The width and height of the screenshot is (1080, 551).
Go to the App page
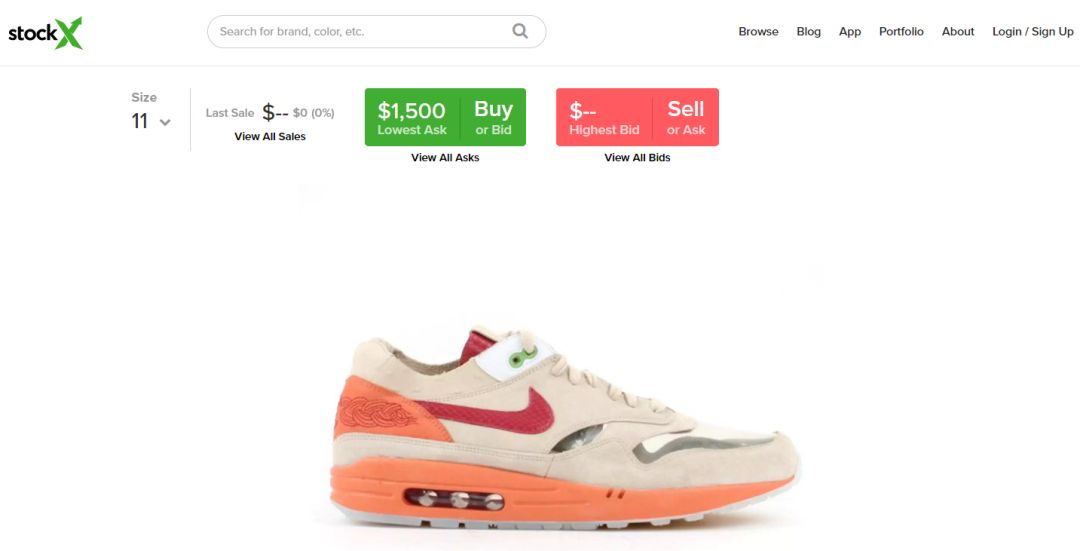[x=850, y=32]
